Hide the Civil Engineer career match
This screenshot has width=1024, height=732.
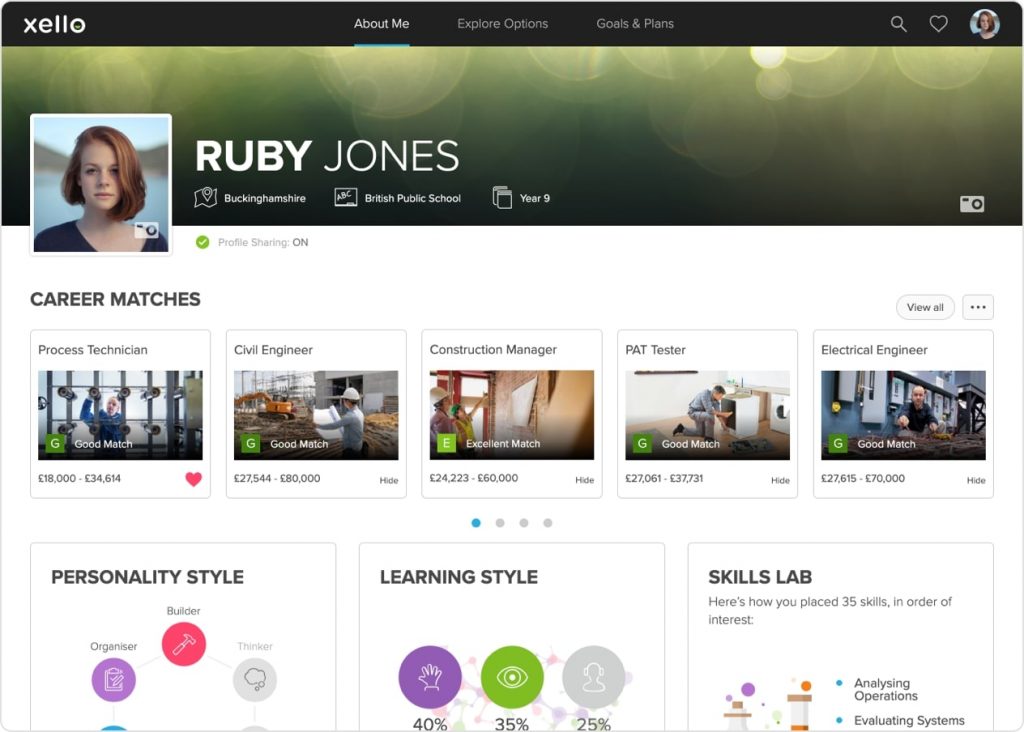pyautogui.click(x=388, y=480)
